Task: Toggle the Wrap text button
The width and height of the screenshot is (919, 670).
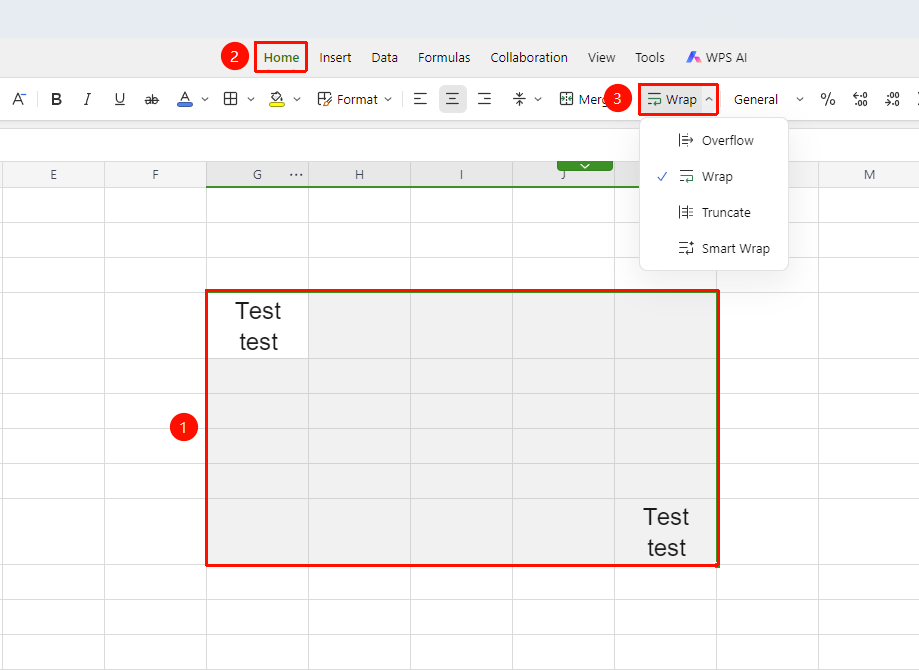Action: pyautogui.click(x=672, y=99)
